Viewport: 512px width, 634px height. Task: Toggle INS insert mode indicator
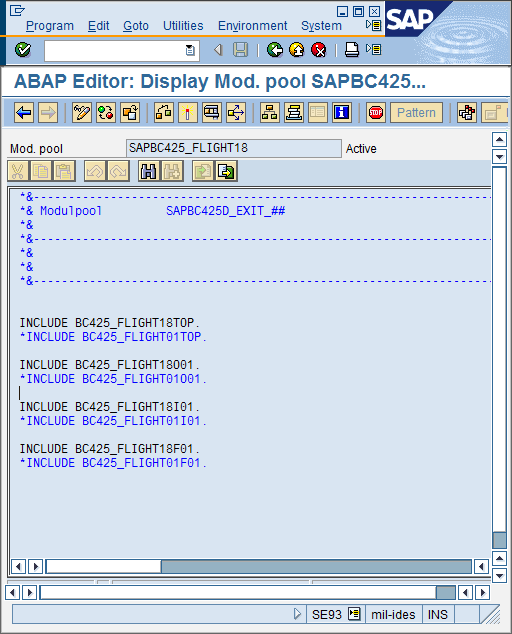[x=438, y=615]
